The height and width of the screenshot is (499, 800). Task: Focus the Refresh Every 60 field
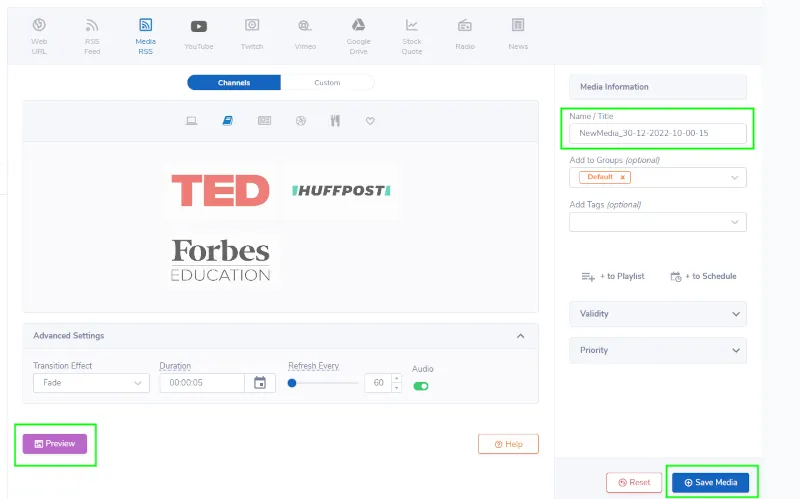click(x=378, y=383)
